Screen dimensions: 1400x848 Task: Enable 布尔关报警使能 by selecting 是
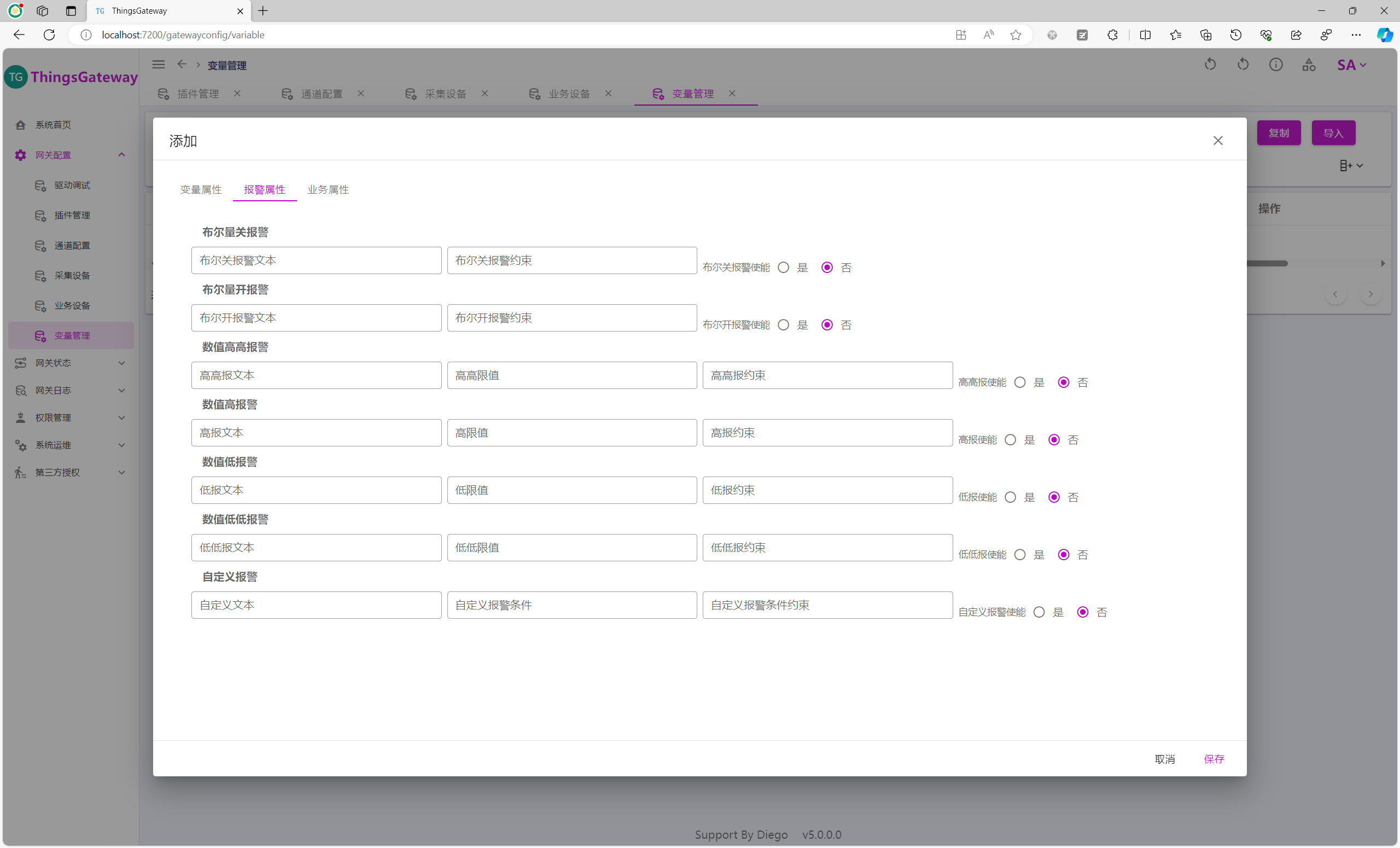tap(784, 268)
